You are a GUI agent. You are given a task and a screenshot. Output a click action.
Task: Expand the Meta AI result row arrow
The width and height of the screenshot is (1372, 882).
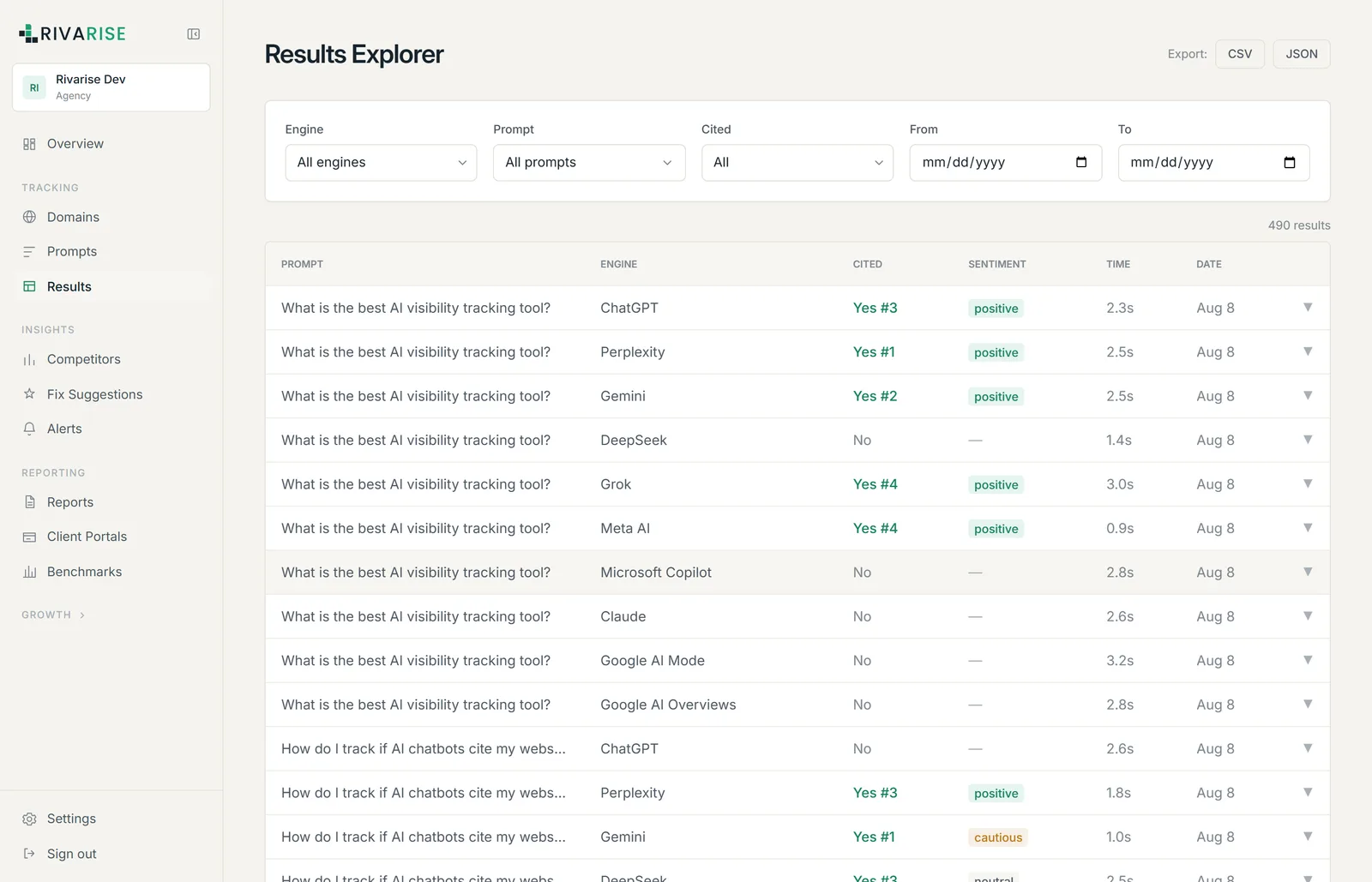click(x=1308, y=528)
